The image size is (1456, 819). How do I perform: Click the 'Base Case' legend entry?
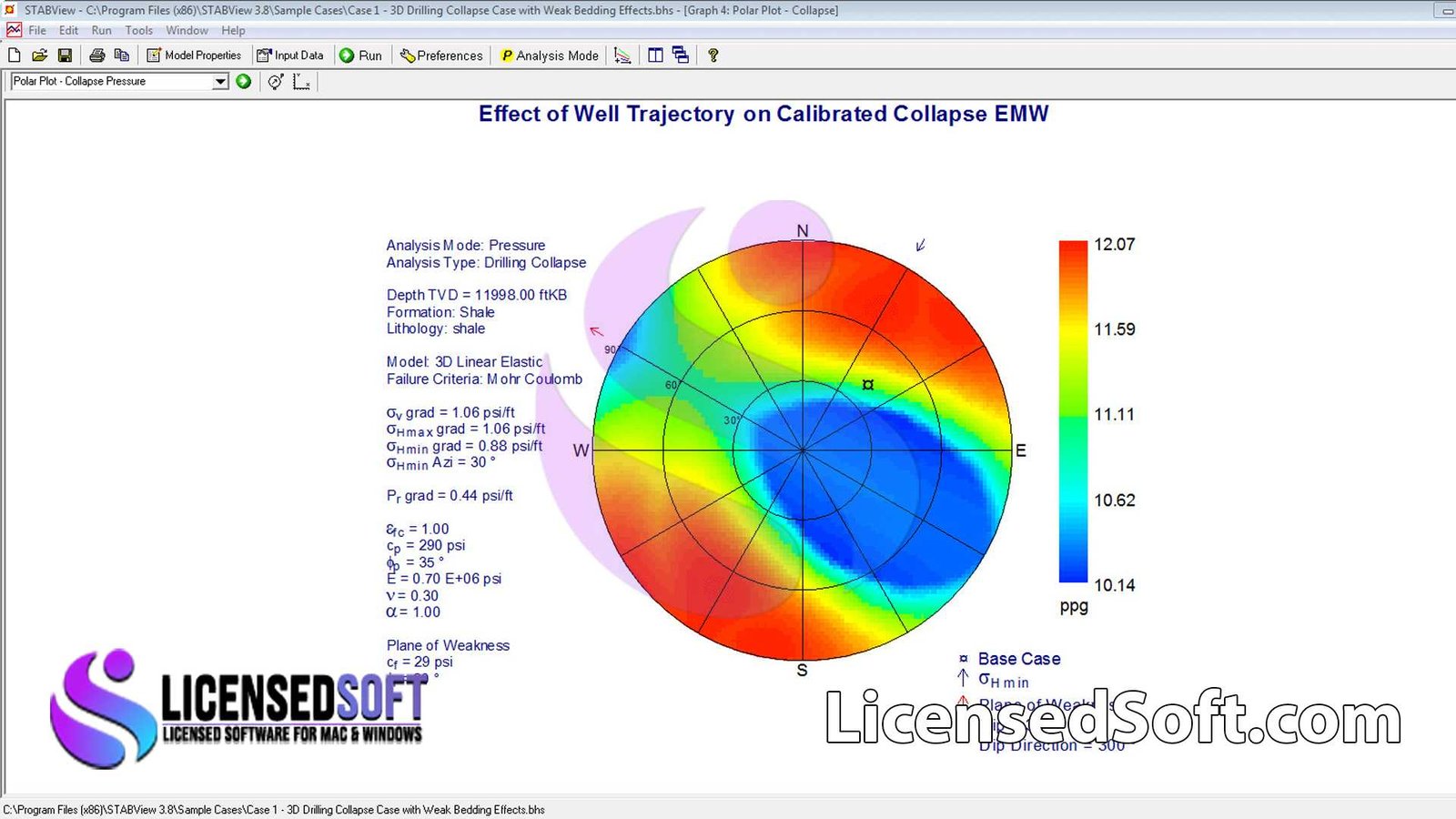pyautogui.click(x=1019, y=659)
